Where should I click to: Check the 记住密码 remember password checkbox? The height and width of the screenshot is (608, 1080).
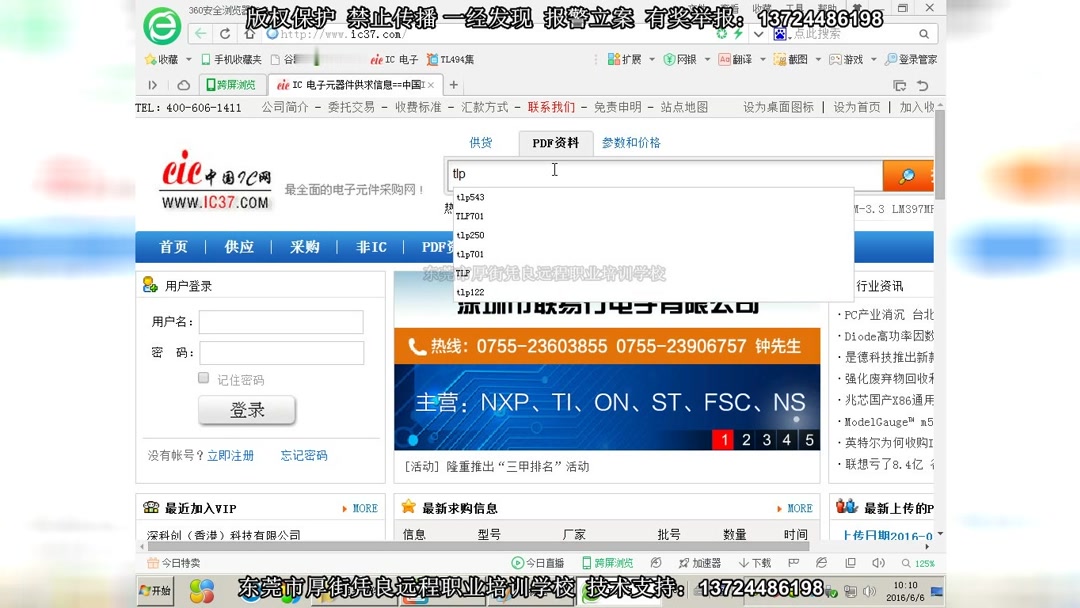pos(203,378)
